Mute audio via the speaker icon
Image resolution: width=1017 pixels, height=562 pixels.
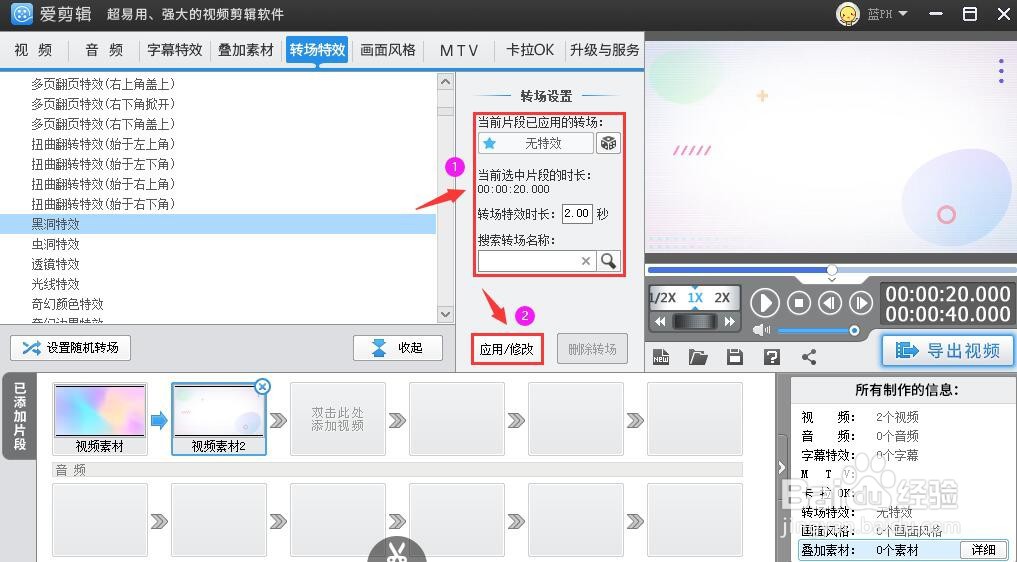coord(761,330)
